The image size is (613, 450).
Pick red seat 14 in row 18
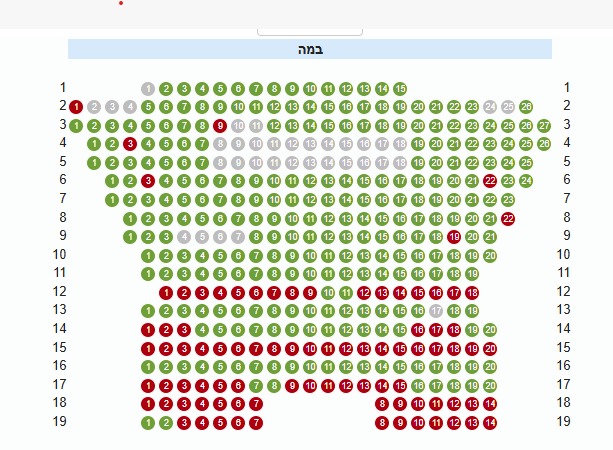(490, 404)
